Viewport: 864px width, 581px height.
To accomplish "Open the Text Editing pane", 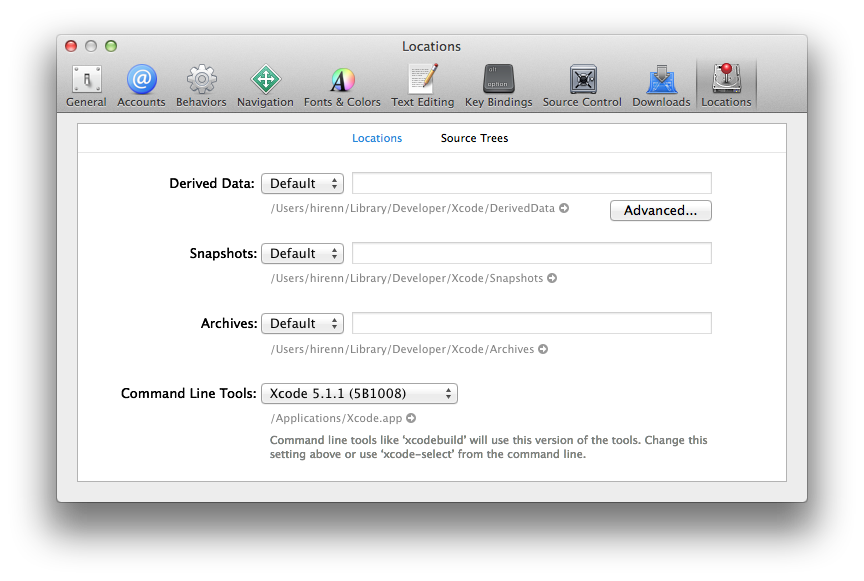I will point(423,85).
